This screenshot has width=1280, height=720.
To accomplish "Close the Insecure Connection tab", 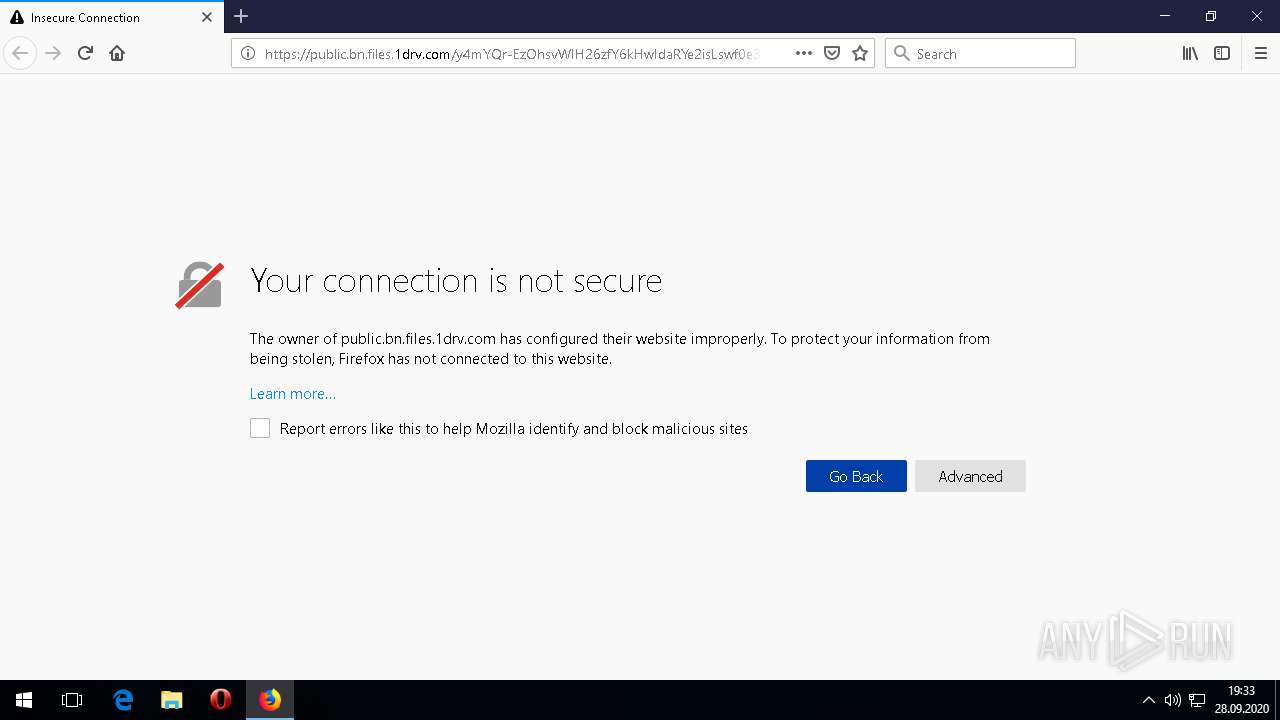I will tap(207, 17).
